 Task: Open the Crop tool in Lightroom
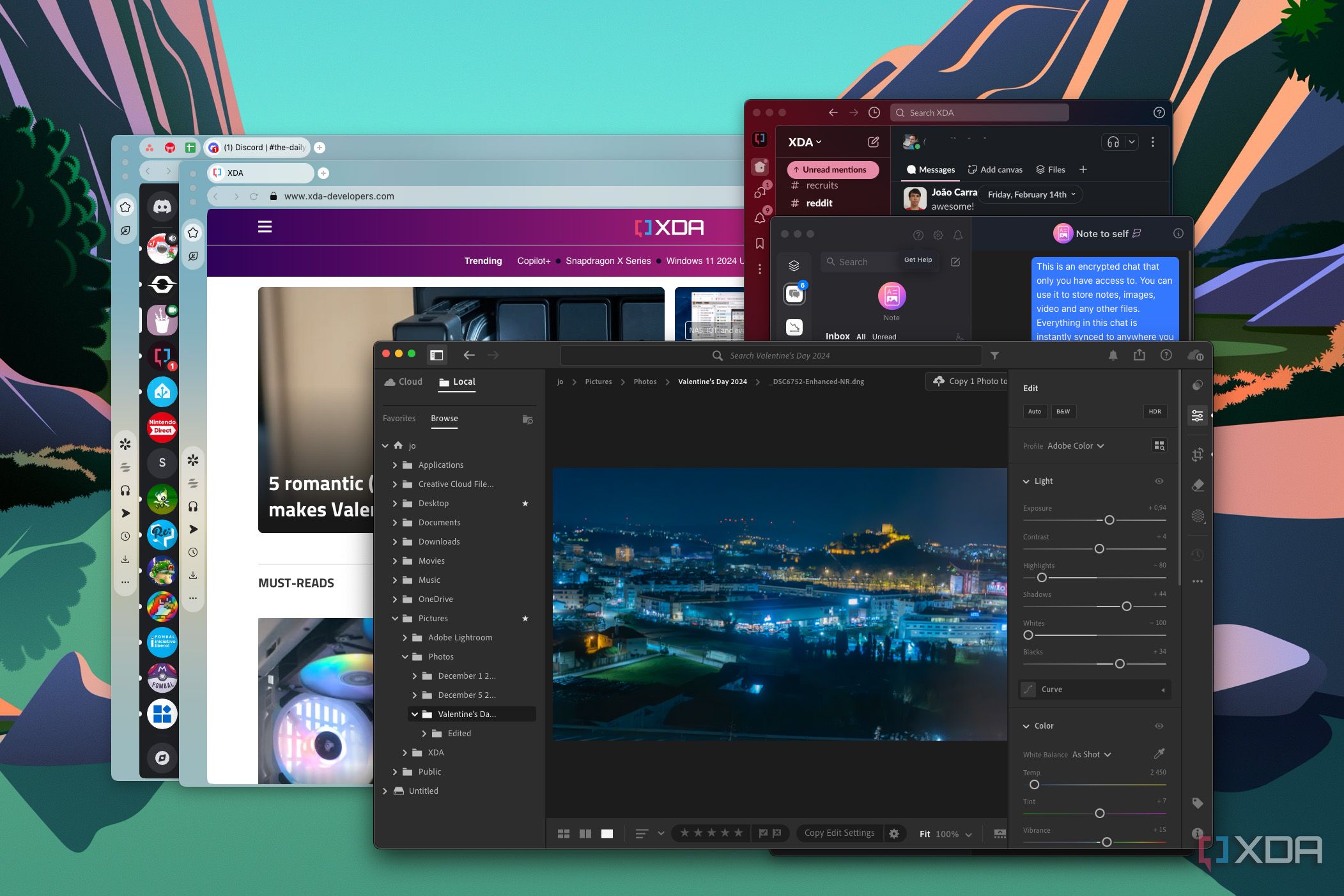point(1197,454)
